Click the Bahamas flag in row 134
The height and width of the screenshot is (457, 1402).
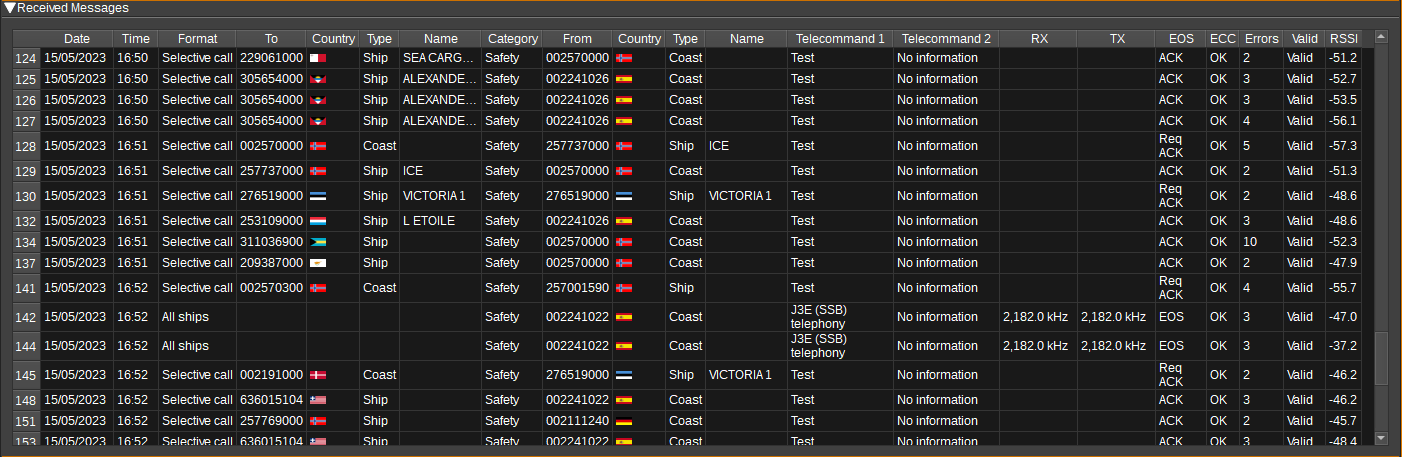[x=320, y=242]
